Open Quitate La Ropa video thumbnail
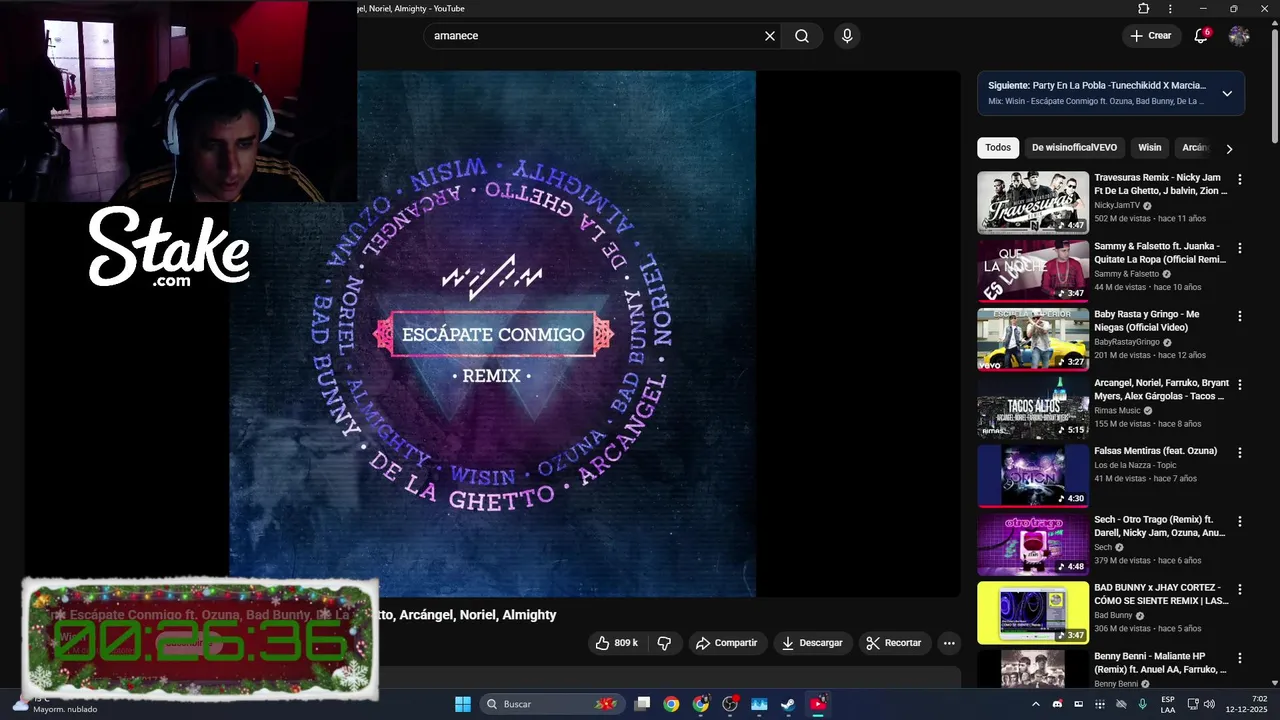This screenshot has height=720, width=1280. (x=1033, y=271)
